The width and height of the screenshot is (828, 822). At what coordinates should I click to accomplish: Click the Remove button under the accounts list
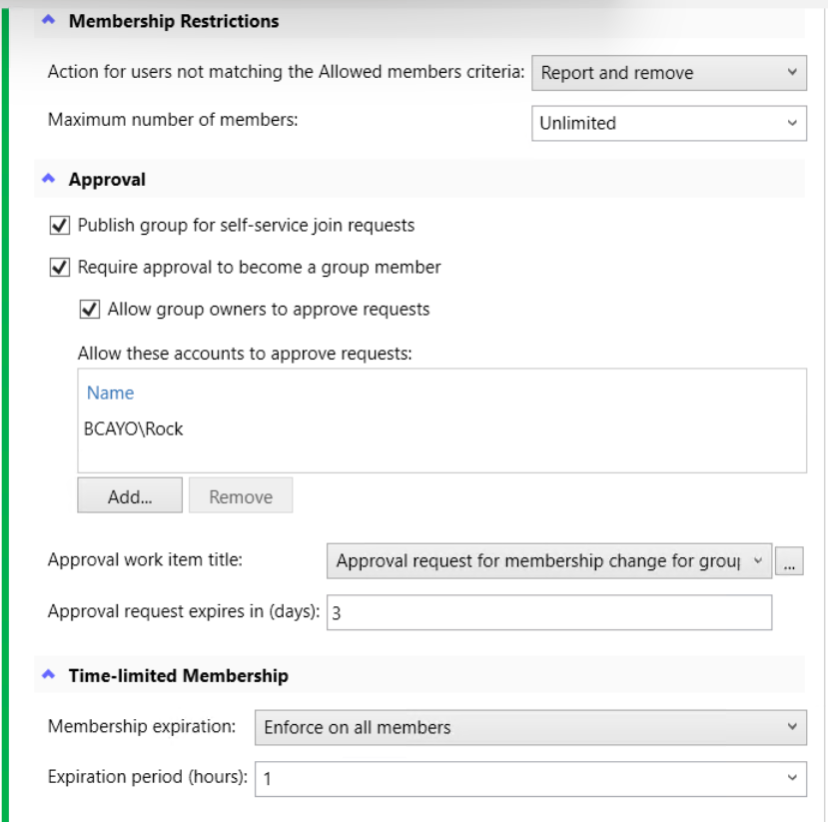click(x=241, y=496)
